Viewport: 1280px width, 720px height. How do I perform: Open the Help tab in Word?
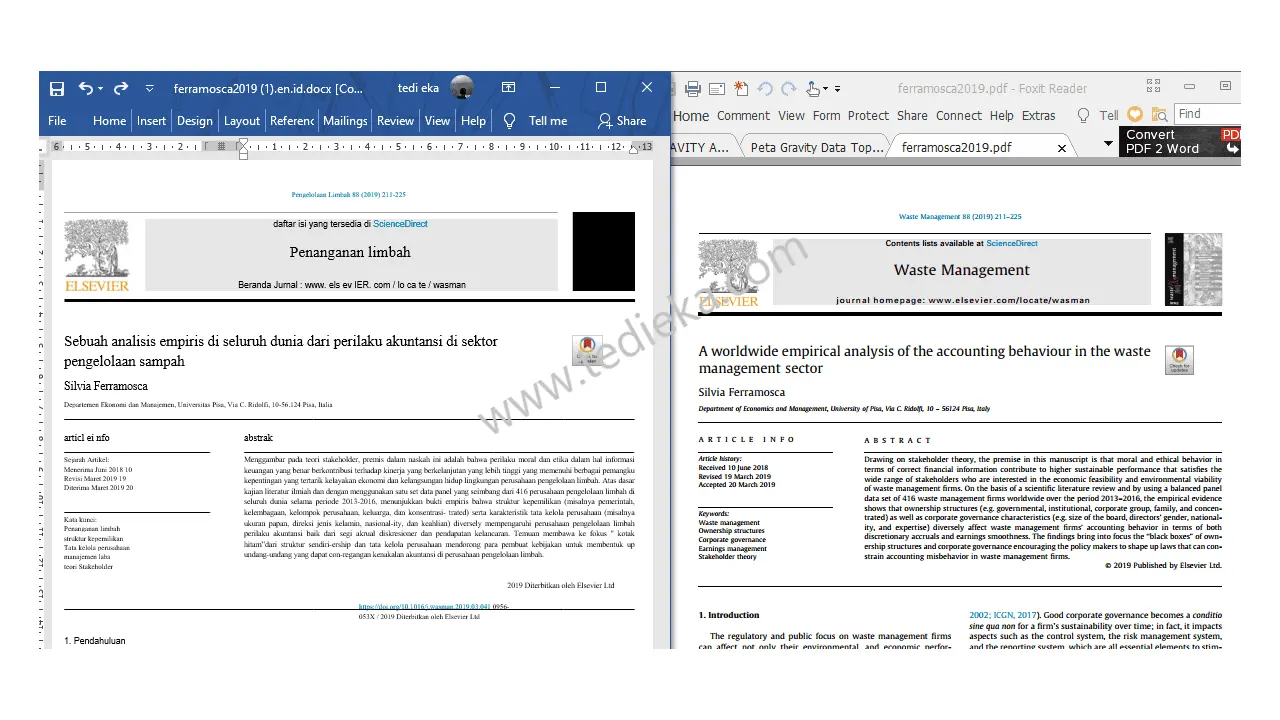473,121
